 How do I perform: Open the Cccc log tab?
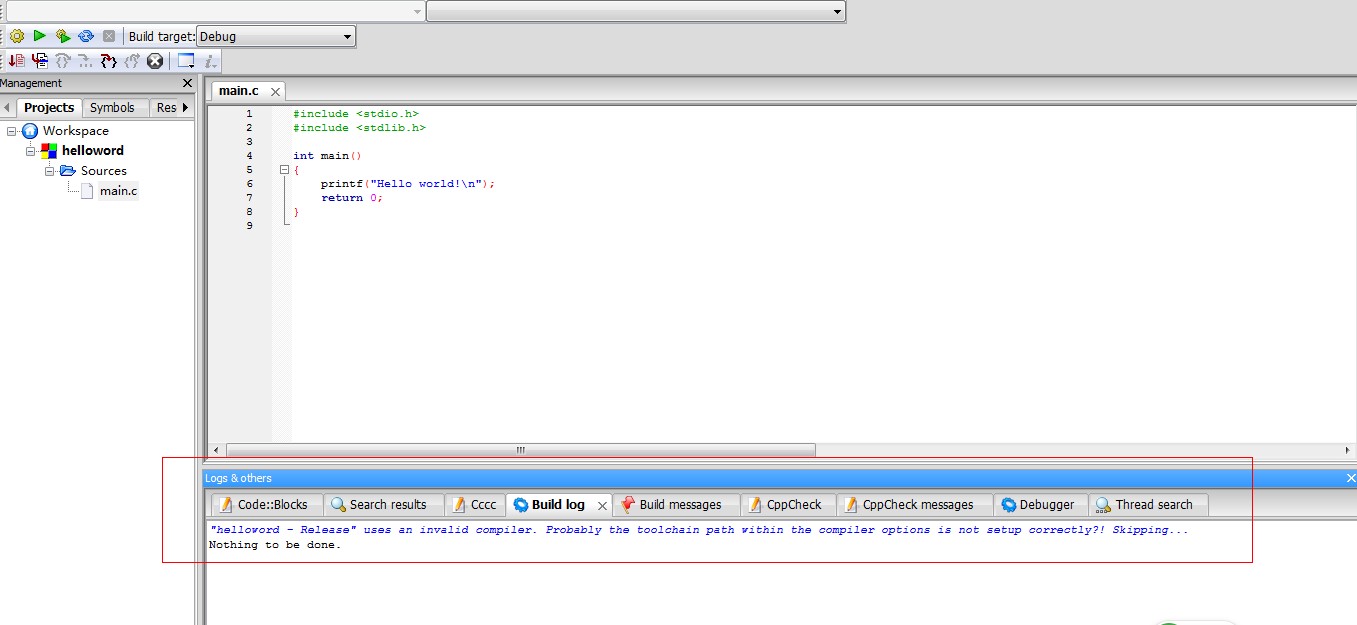tap(474, 505)
